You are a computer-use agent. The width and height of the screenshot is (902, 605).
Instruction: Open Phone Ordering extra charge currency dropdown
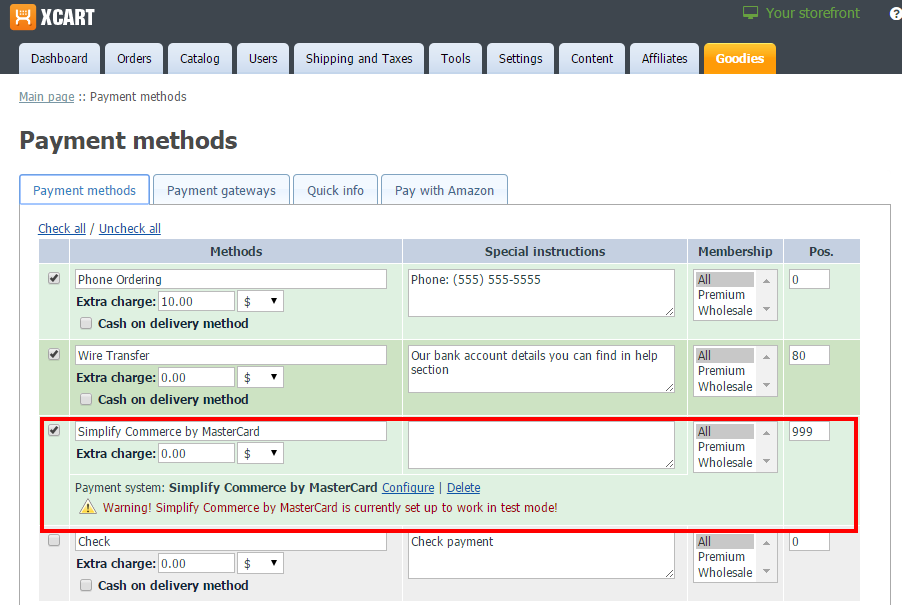(261, 301)
